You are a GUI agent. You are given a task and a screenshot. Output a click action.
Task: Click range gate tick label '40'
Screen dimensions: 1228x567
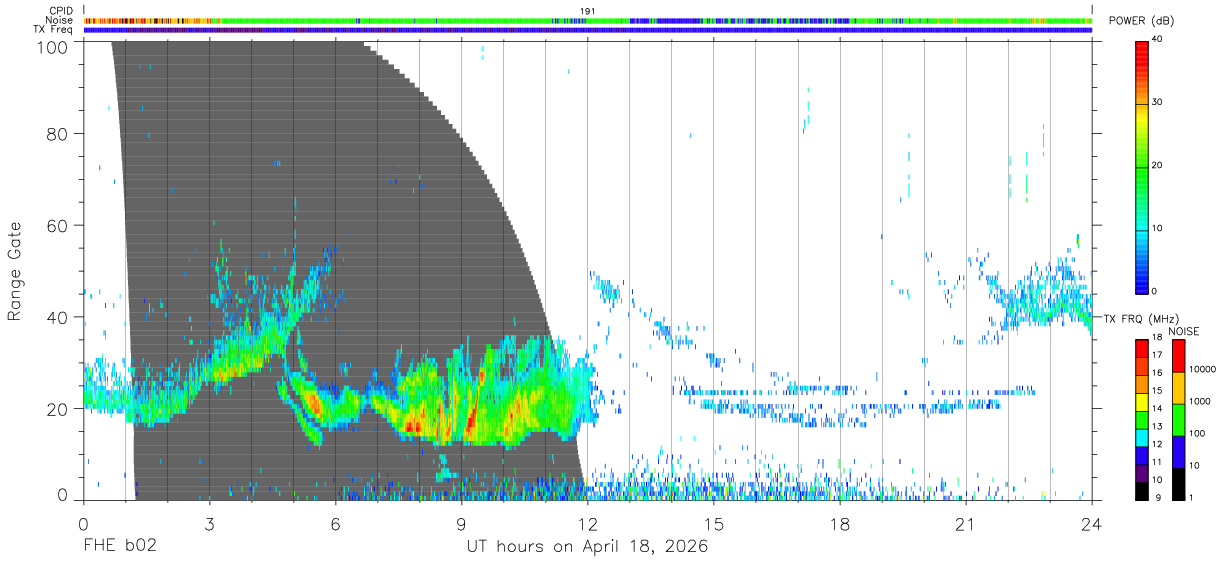56,318
